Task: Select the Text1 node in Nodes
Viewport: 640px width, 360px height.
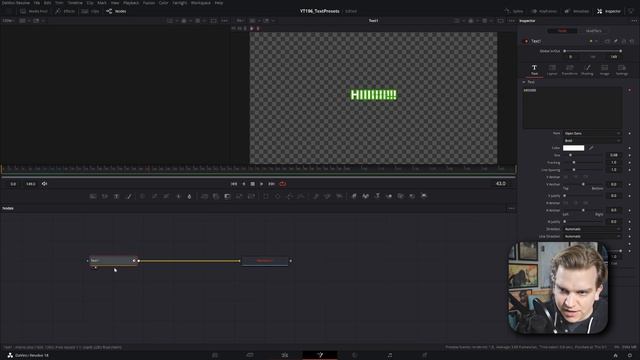Action: [113, 260]
